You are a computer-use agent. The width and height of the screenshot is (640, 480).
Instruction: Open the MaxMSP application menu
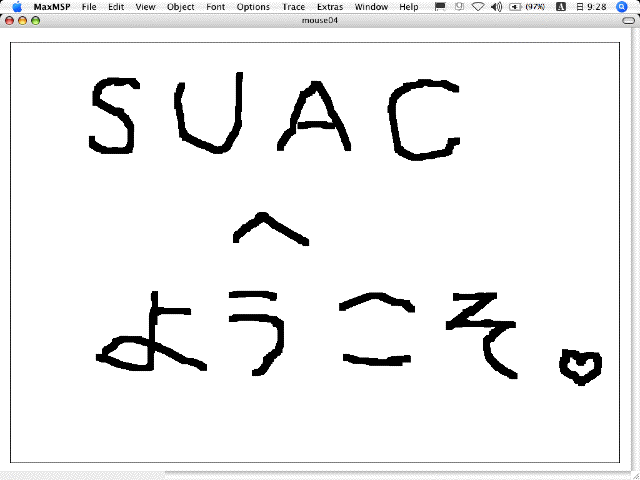52,7
